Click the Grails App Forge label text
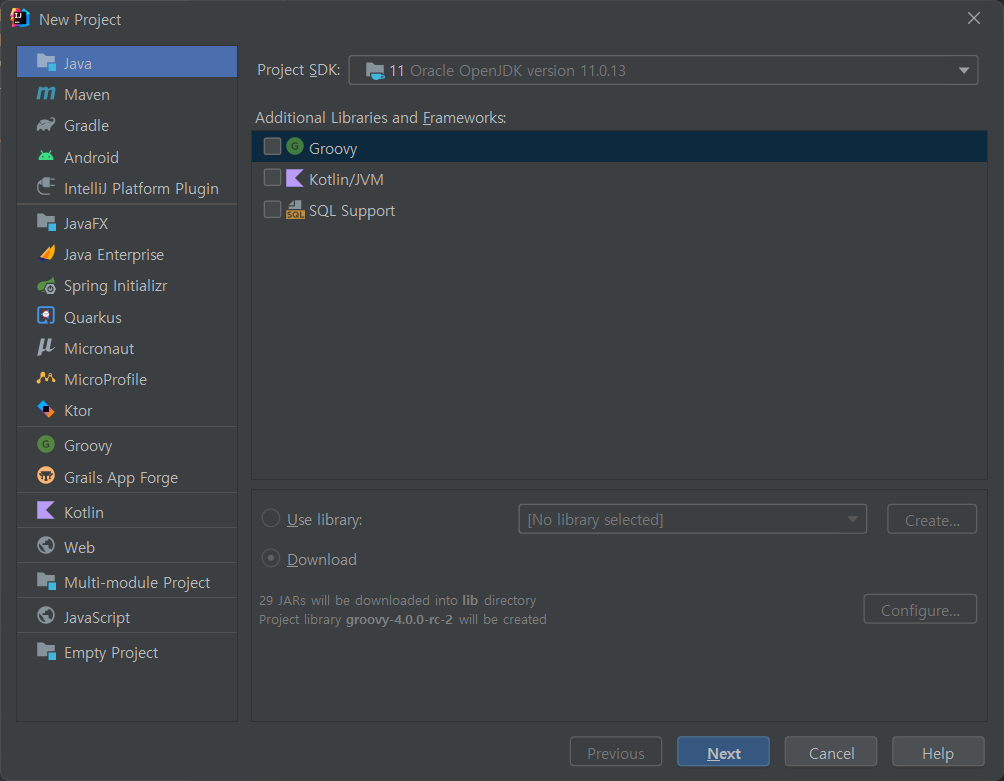This screenshot has height=781, width=1004. [x=121, y=478]
